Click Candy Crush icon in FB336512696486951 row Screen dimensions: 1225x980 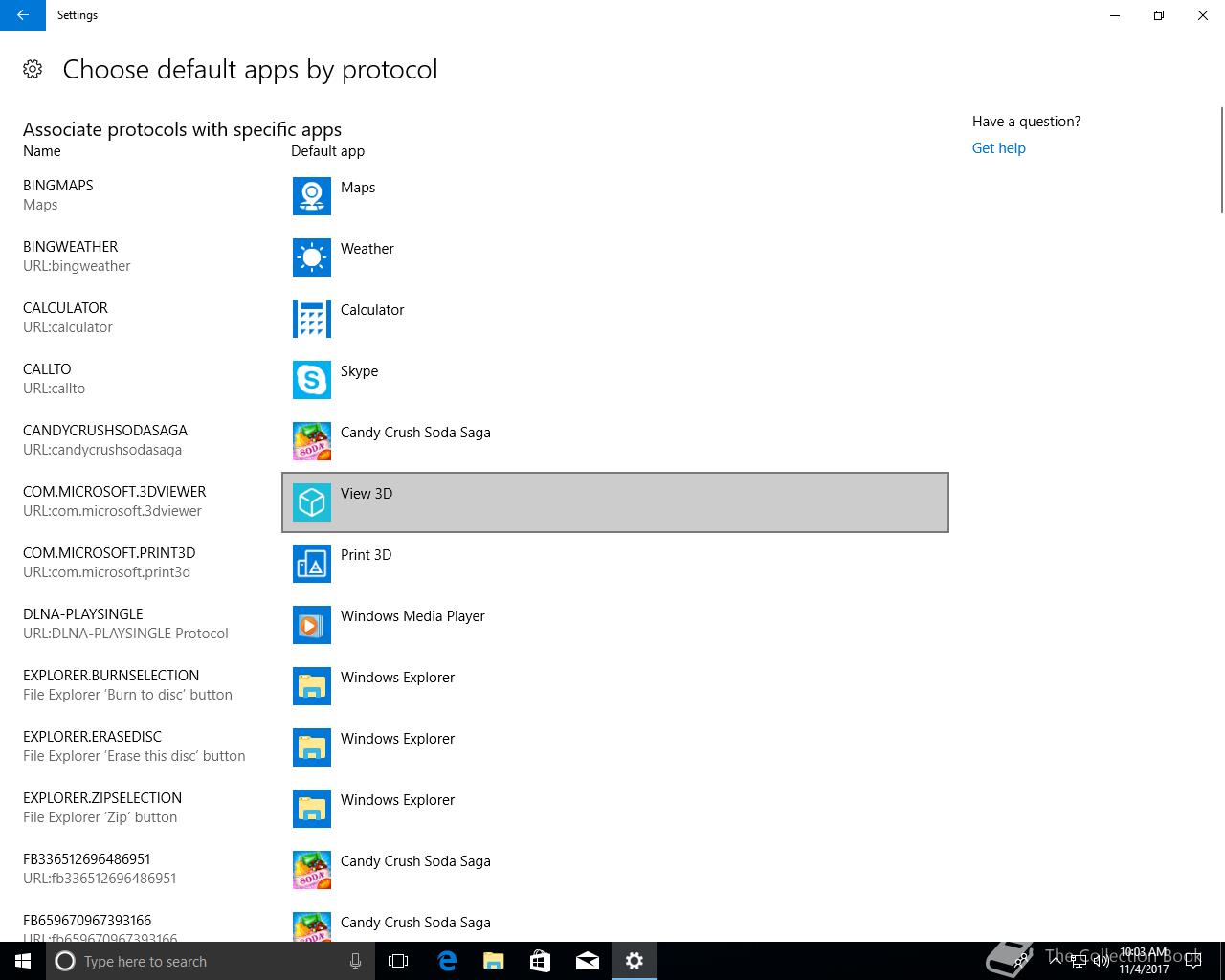point(312,870)
